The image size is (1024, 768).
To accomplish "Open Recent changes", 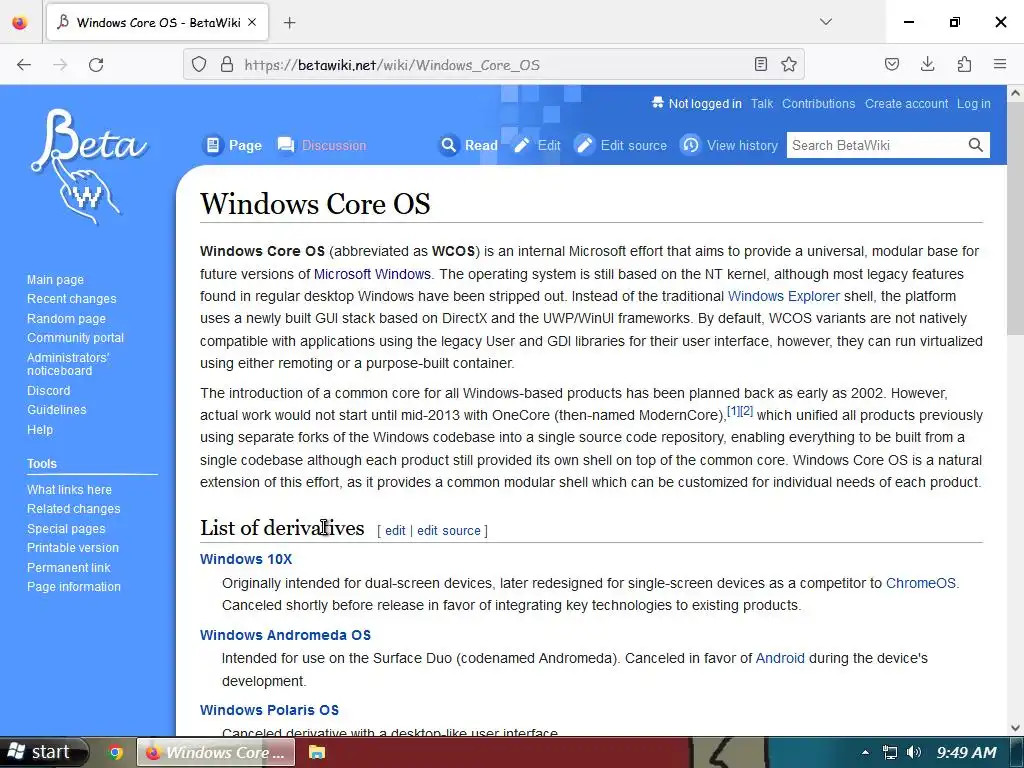I will pyautogui.click(x=72, y=298).
